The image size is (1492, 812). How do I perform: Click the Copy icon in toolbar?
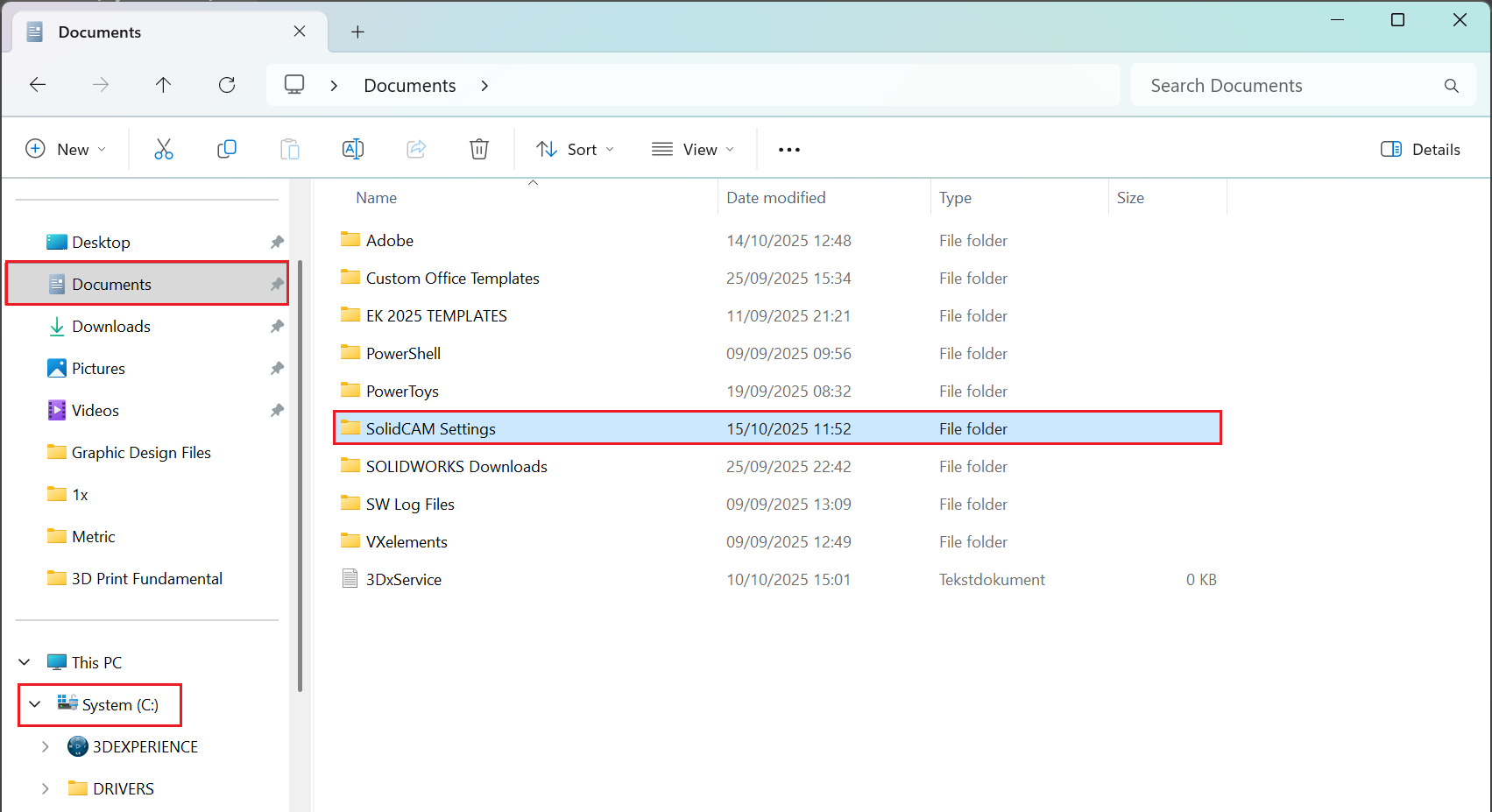point(226,149)
